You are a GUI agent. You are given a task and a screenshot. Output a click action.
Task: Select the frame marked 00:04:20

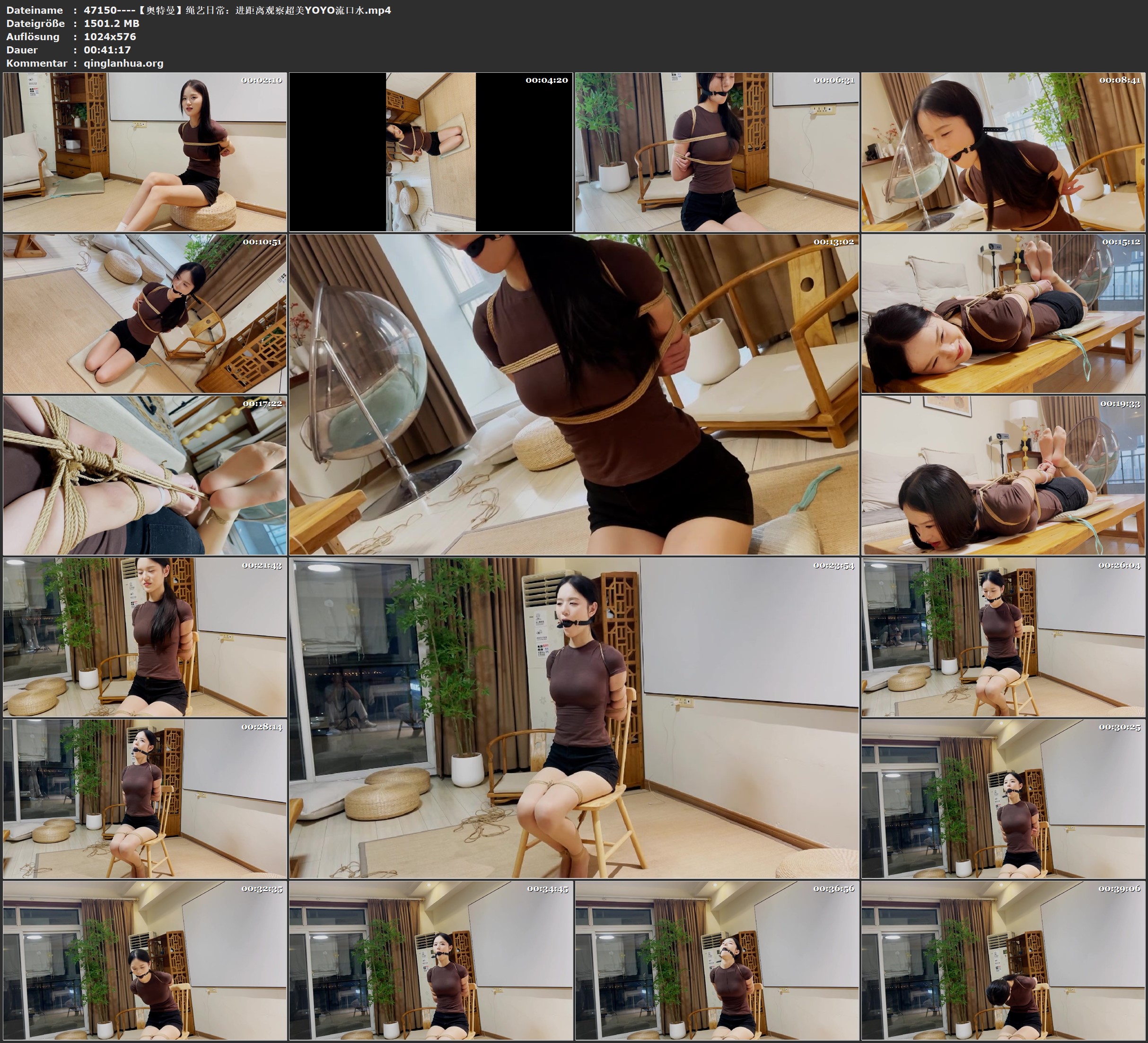point(430,151)
